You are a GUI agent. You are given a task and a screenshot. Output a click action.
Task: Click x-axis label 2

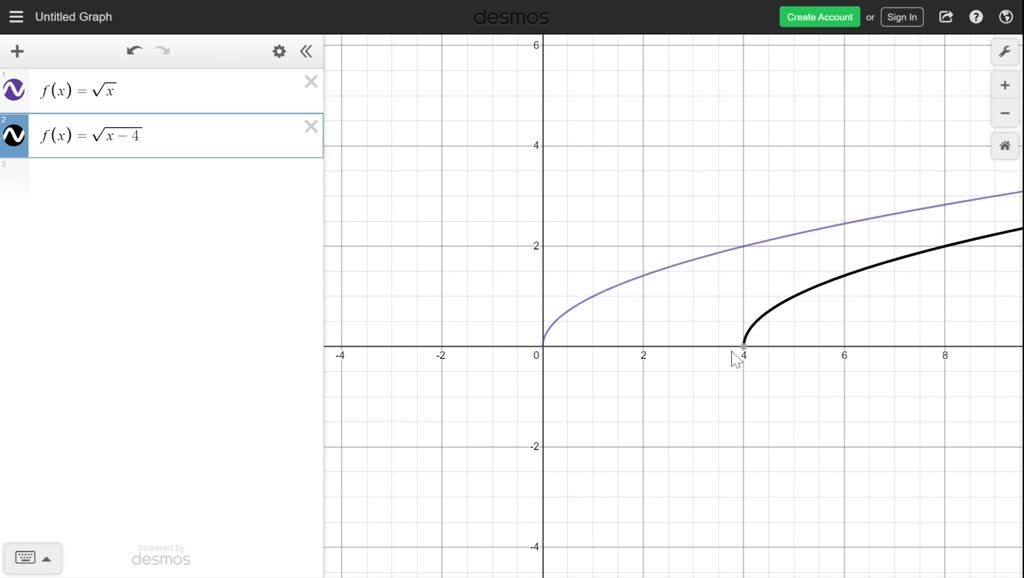click(x=643, y=355)
